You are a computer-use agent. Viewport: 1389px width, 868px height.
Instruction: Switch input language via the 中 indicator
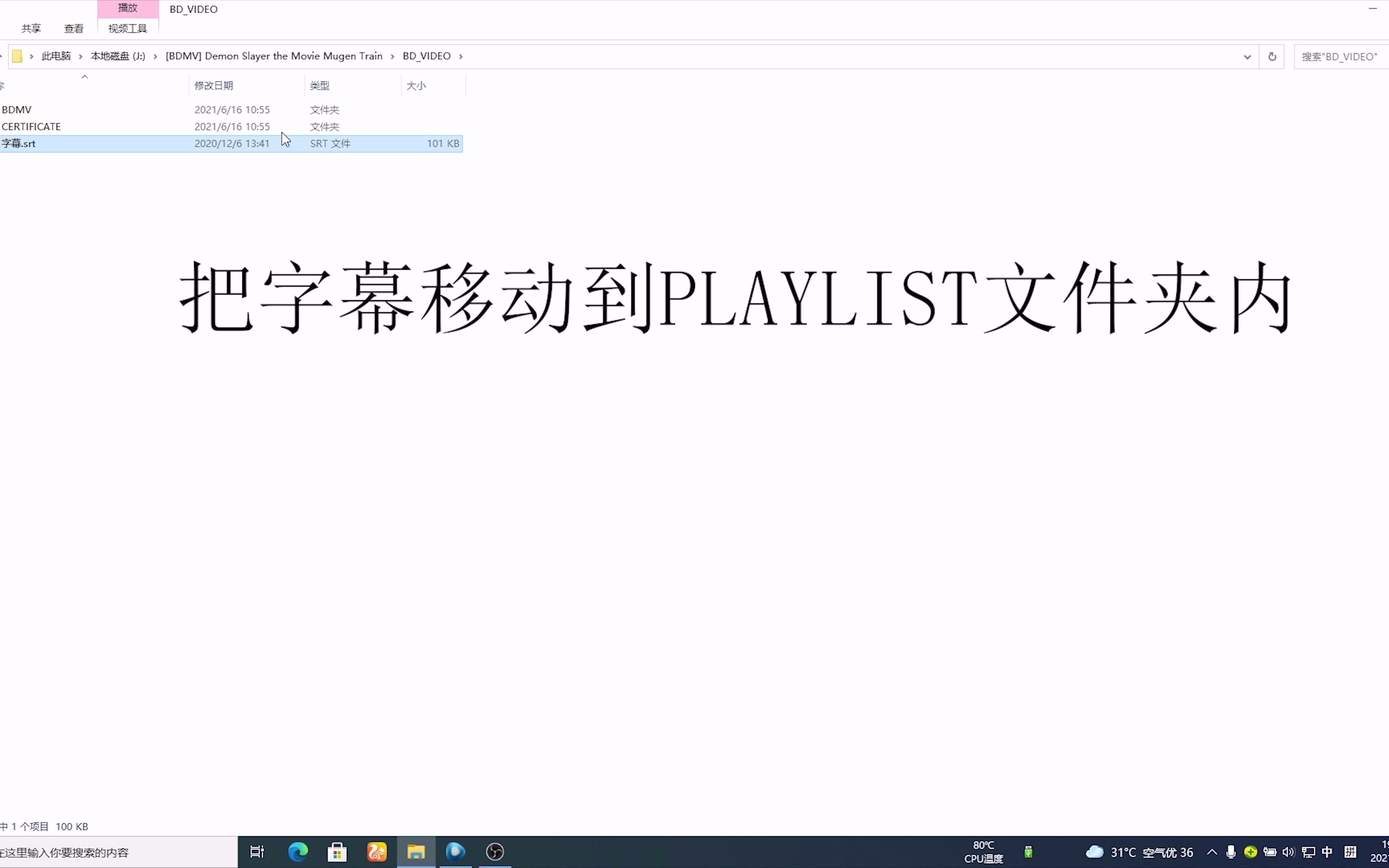(x=1327, y=852)
